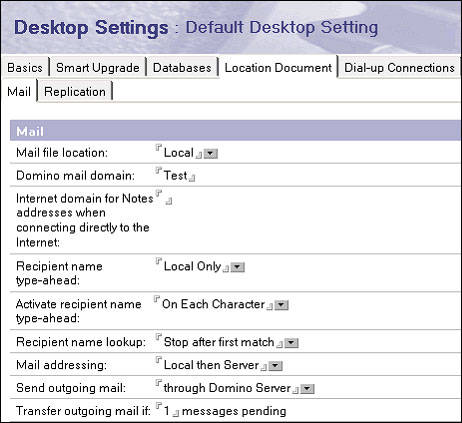The height and width of the screenshot is (423, 462).
Task: Switch to the Basics tab
Action: point(25,68)
